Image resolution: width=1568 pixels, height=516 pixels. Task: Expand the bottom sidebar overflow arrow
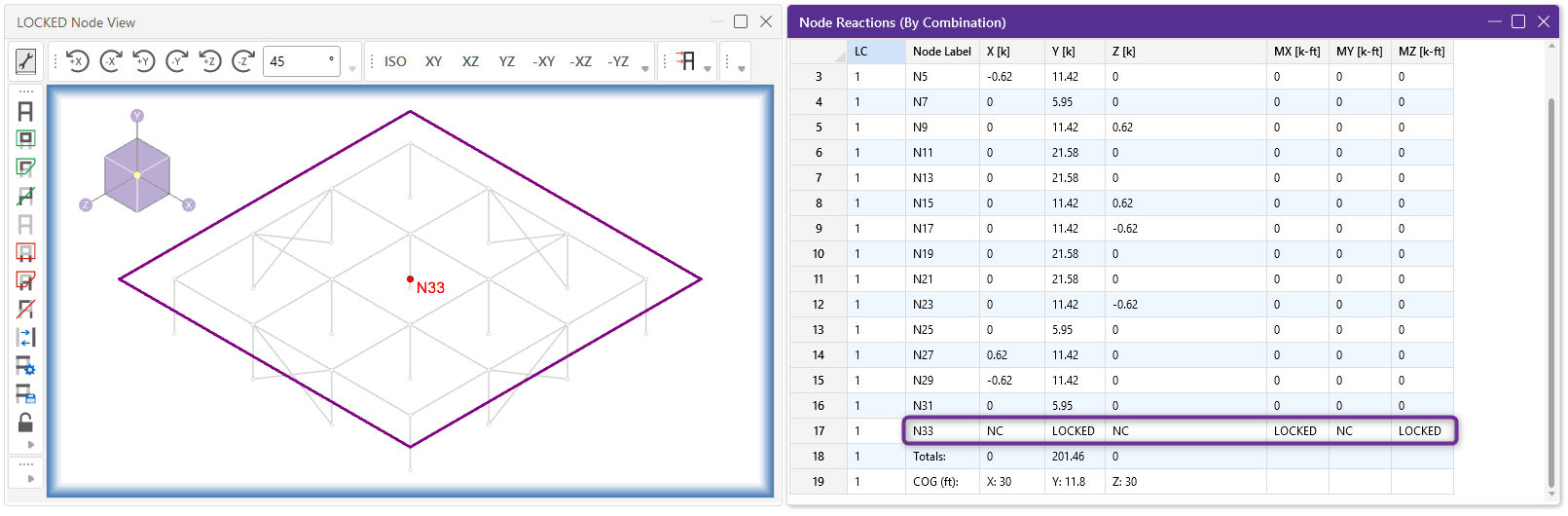click(x=30, y=479)
